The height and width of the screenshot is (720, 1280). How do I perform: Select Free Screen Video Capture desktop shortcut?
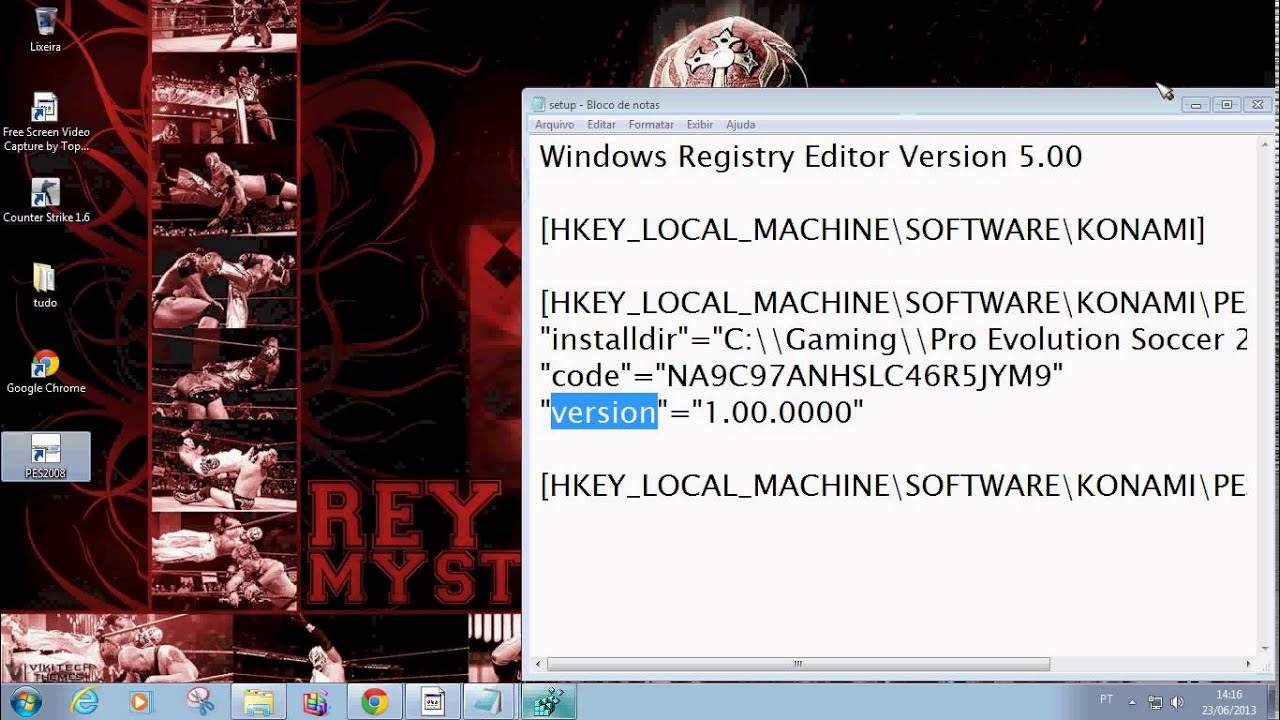(x=45, y=122)
